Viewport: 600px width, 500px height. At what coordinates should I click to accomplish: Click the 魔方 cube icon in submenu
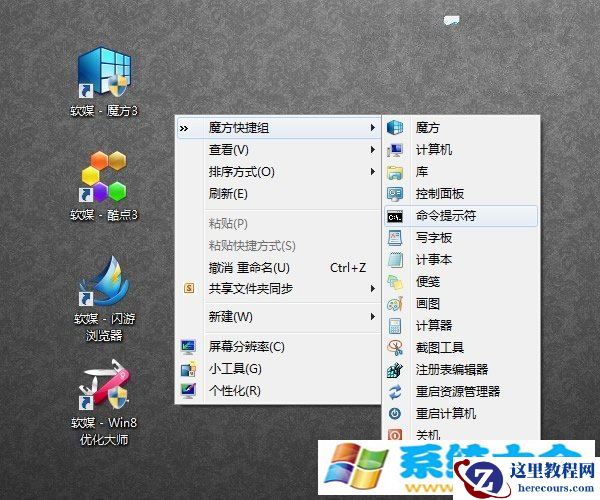pos(395,127)
